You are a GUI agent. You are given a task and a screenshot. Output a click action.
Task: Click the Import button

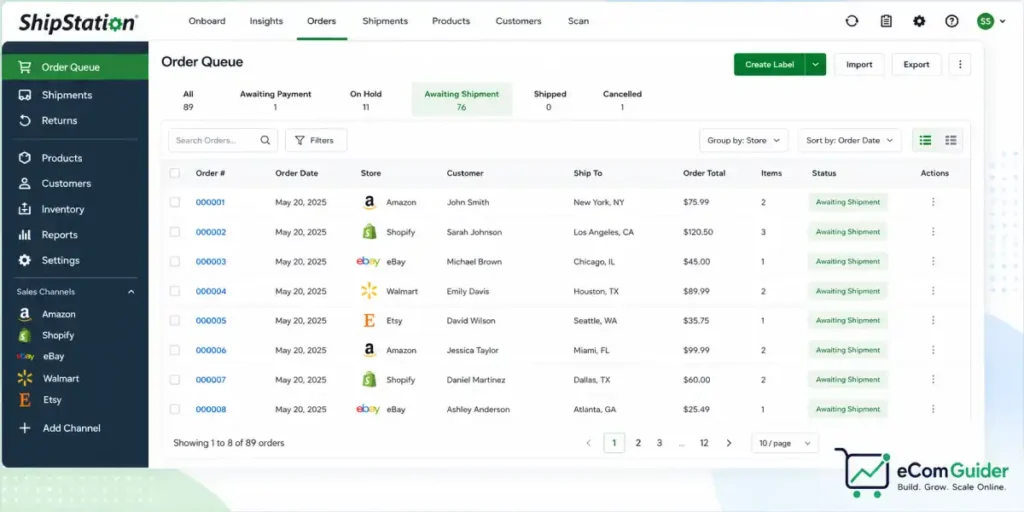[x=859, y=65]
